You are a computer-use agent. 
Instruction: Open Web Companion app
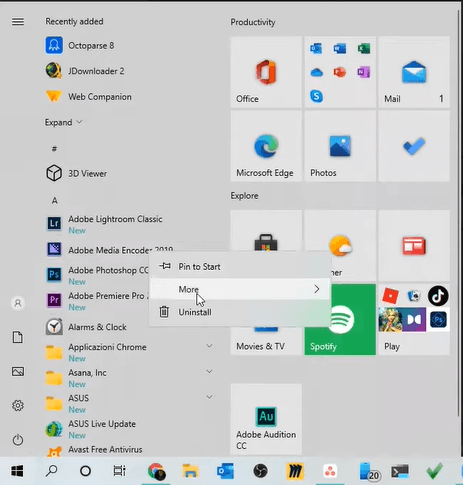click(x=89, y=97)
